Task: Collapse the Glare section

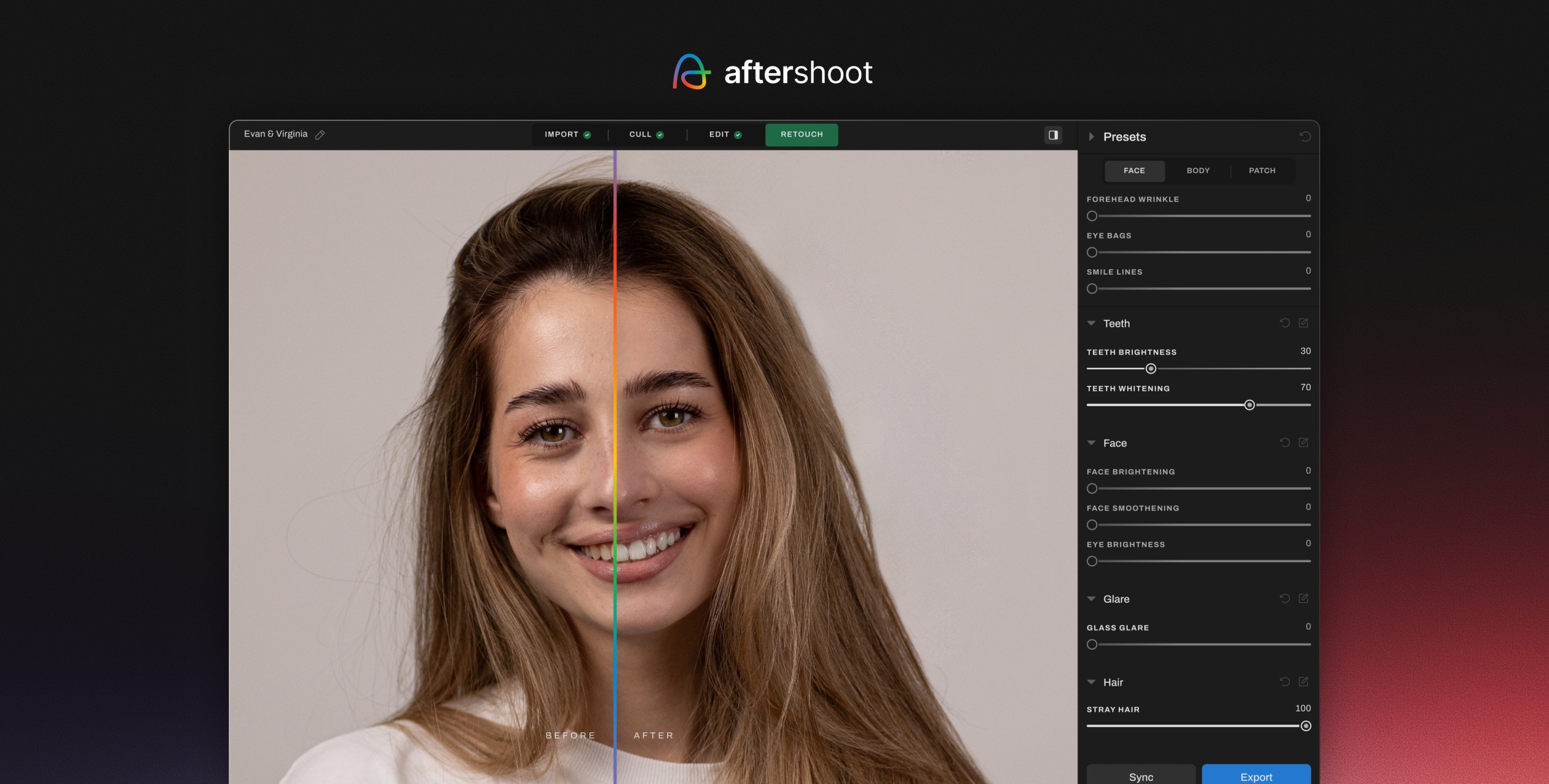Action: click(x=1092, y=599)
